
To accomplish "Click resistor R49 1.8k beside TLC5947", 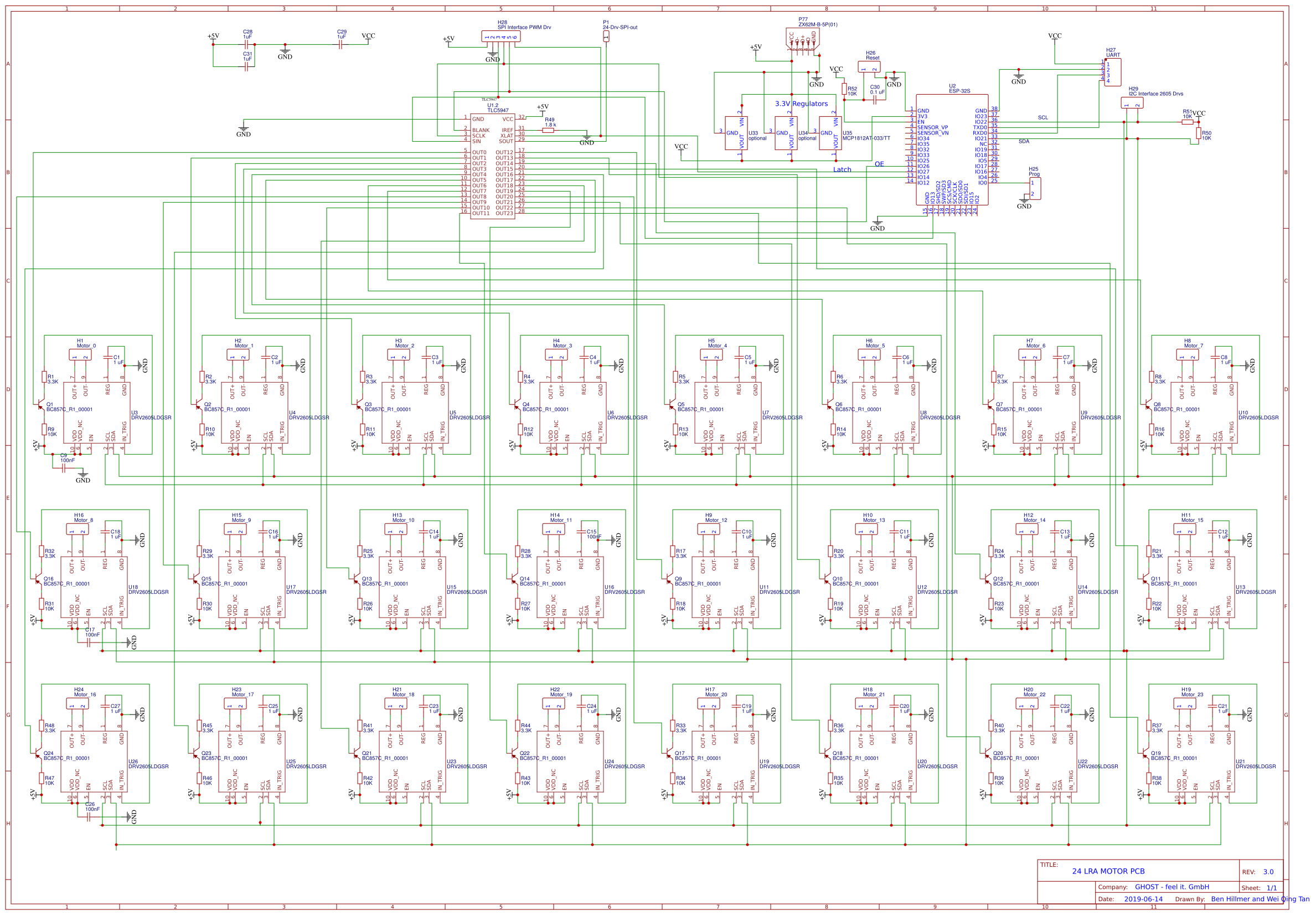I will [x=547, y=130].
